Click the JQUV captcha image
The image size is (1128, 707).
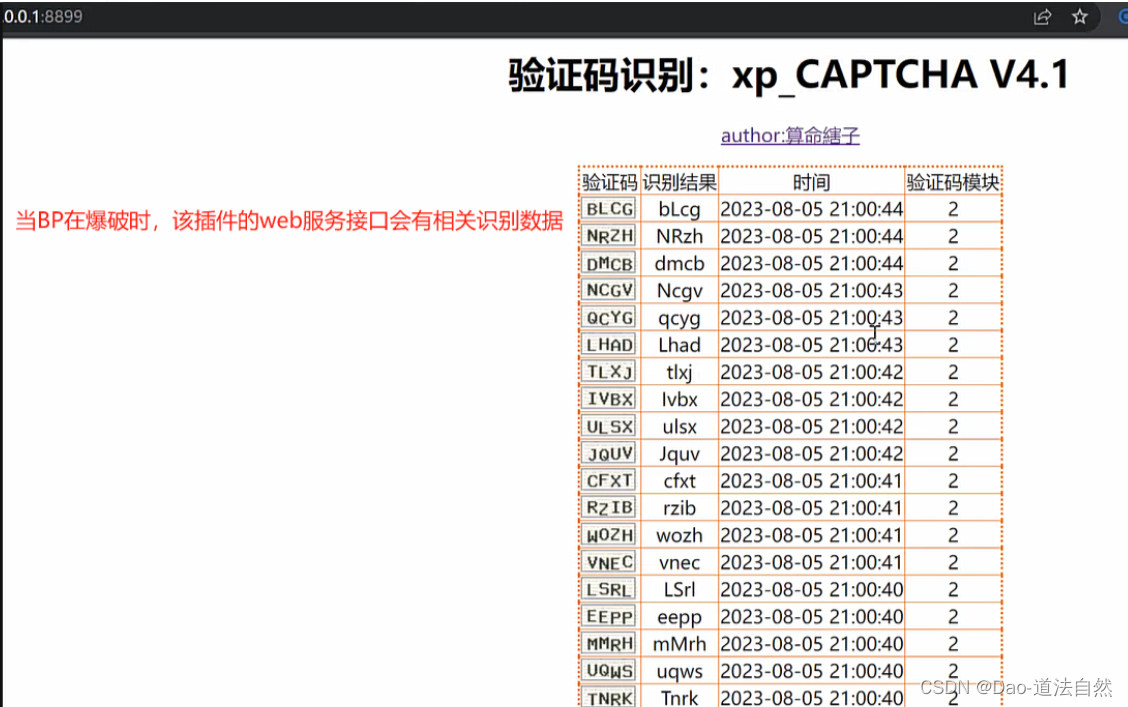point(609,453)
